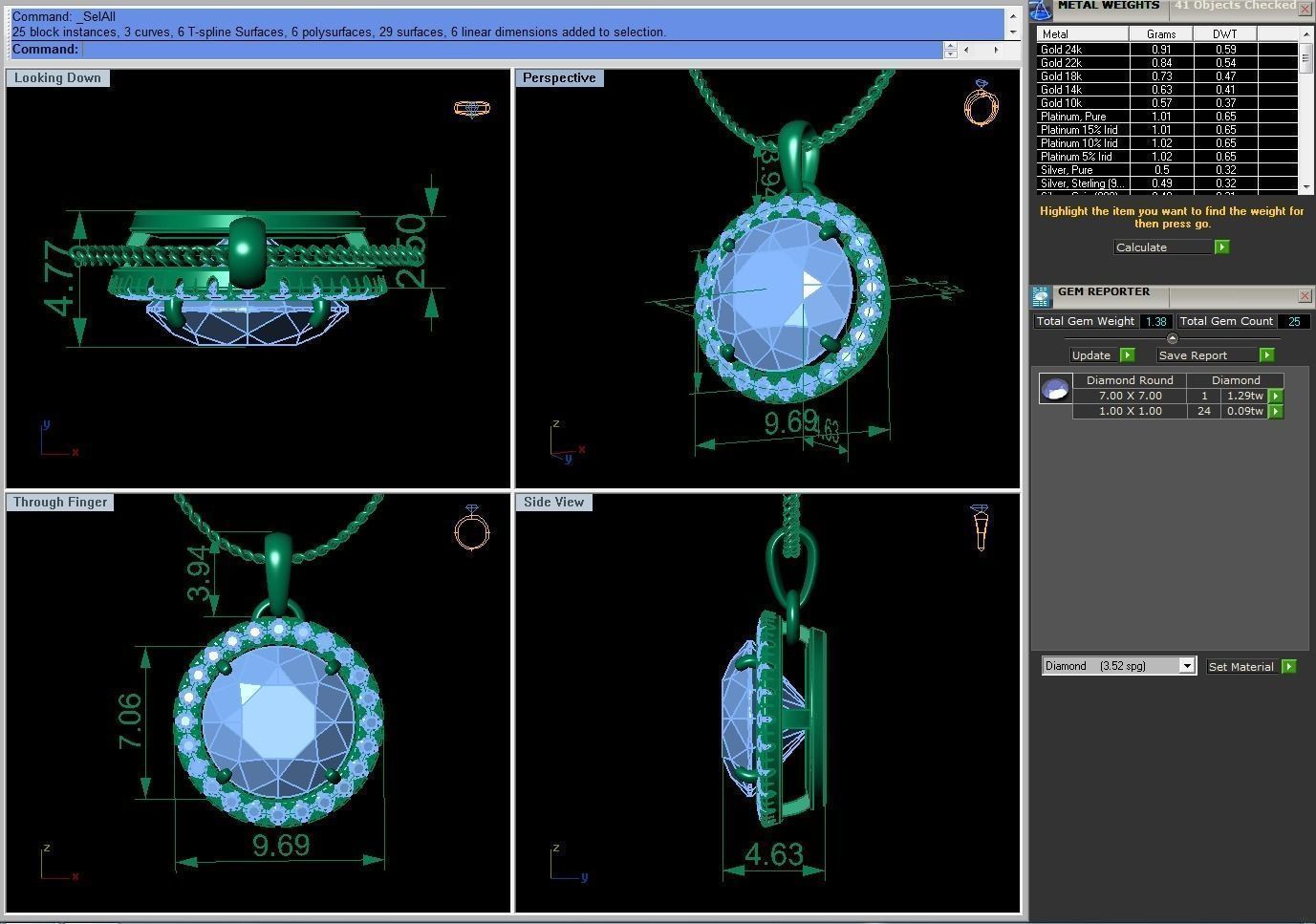Collapse the gem report divider arrow
The height and width of the screenshot is (924, 1316).
tap(1172, 338)
